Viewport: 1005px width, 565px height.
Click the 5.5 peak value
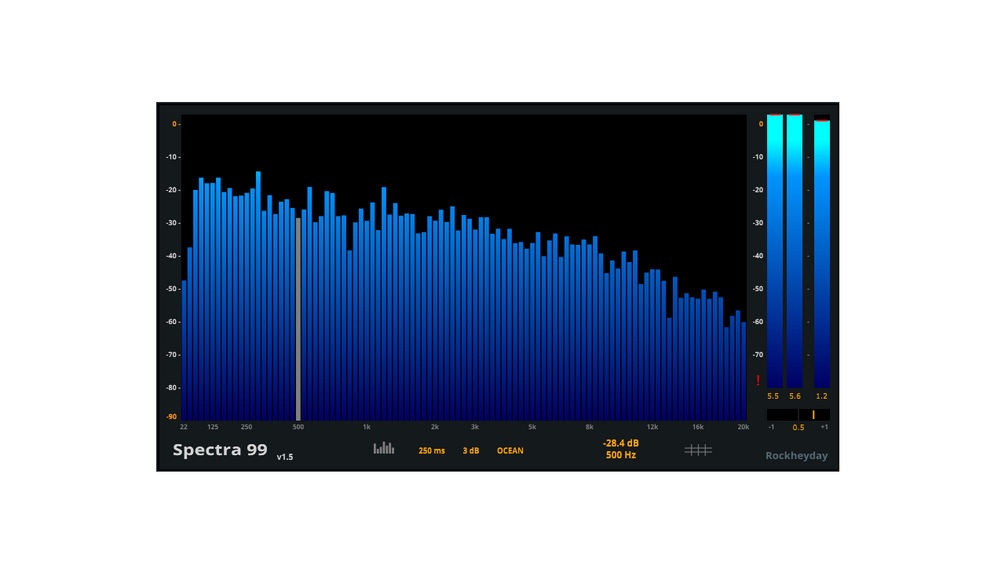tap(773, 397)
